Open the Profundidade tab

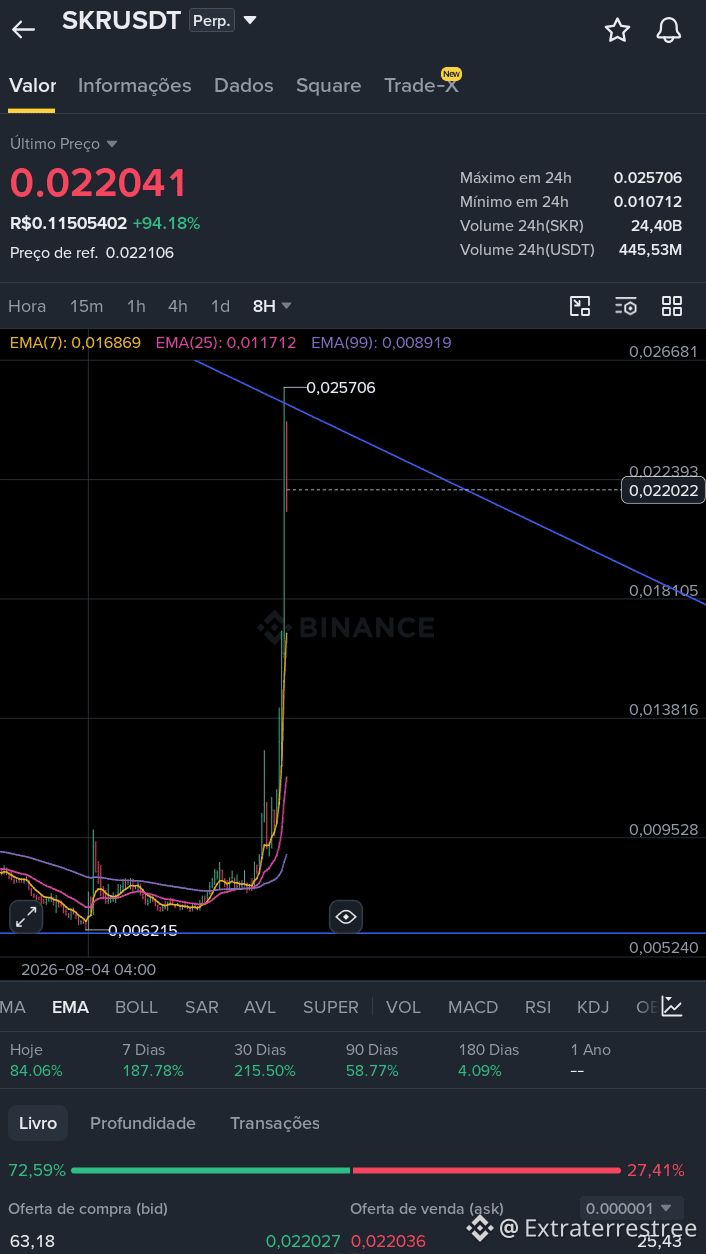143,1123
